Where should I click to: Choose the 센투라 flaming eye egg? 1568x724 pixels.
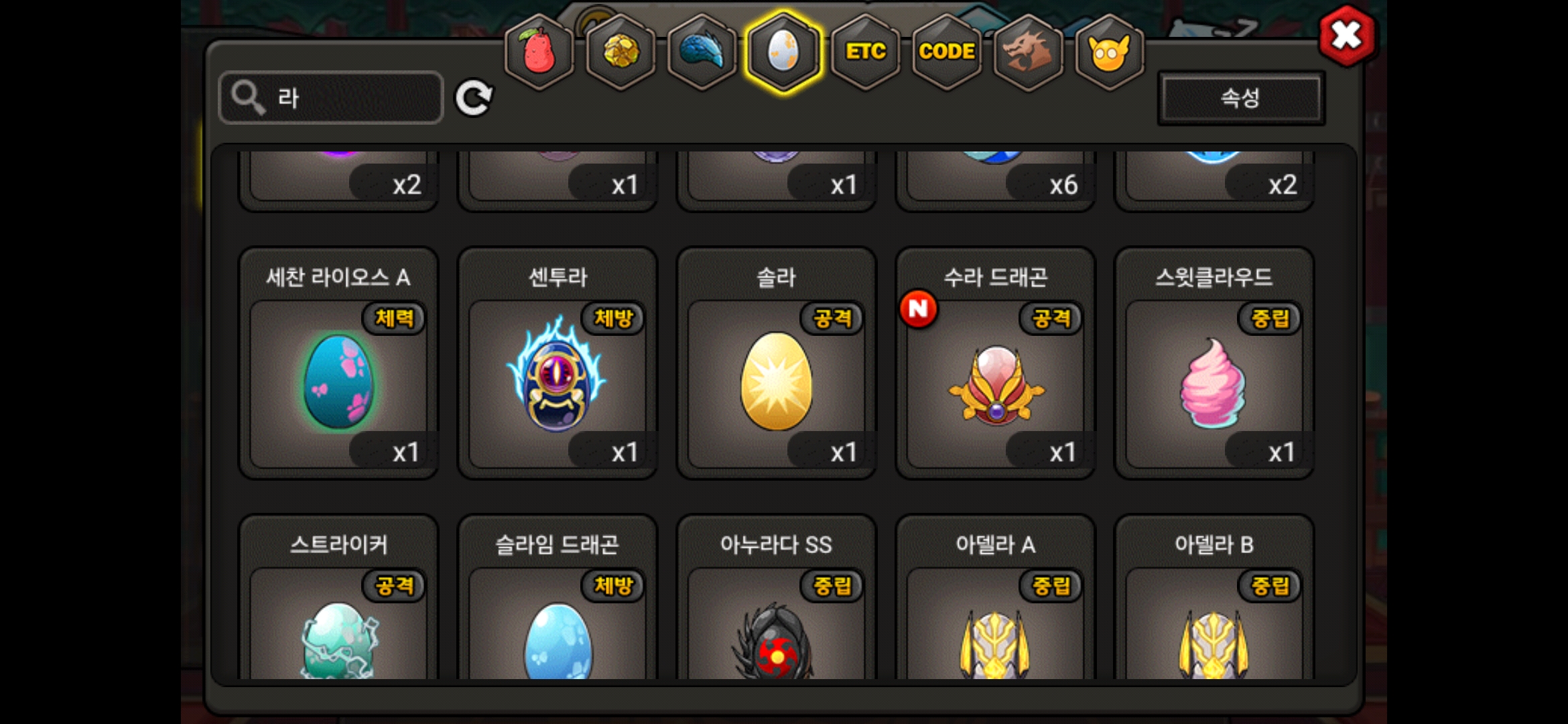558,363
